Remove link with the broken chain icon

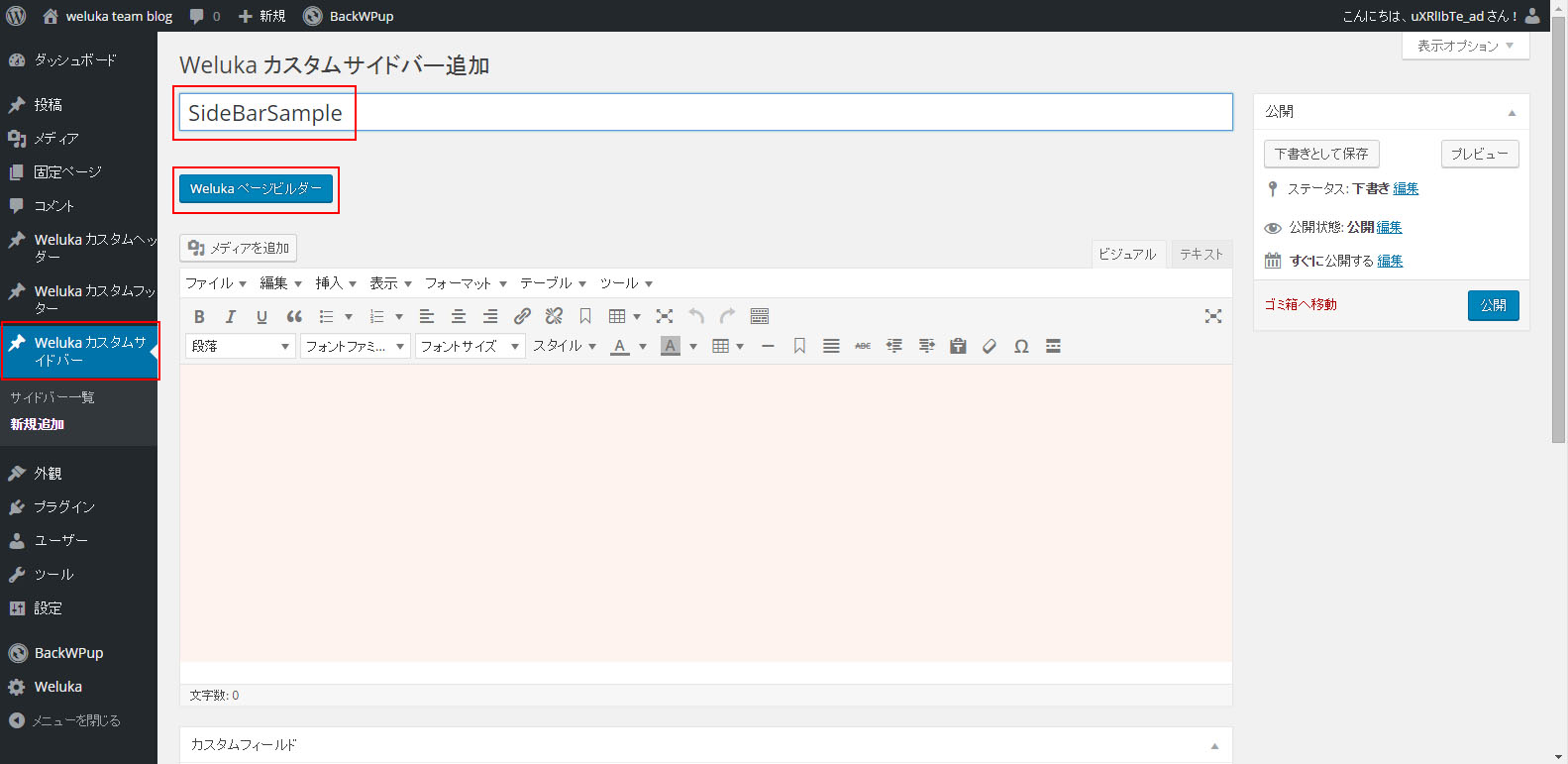[554, 316]
